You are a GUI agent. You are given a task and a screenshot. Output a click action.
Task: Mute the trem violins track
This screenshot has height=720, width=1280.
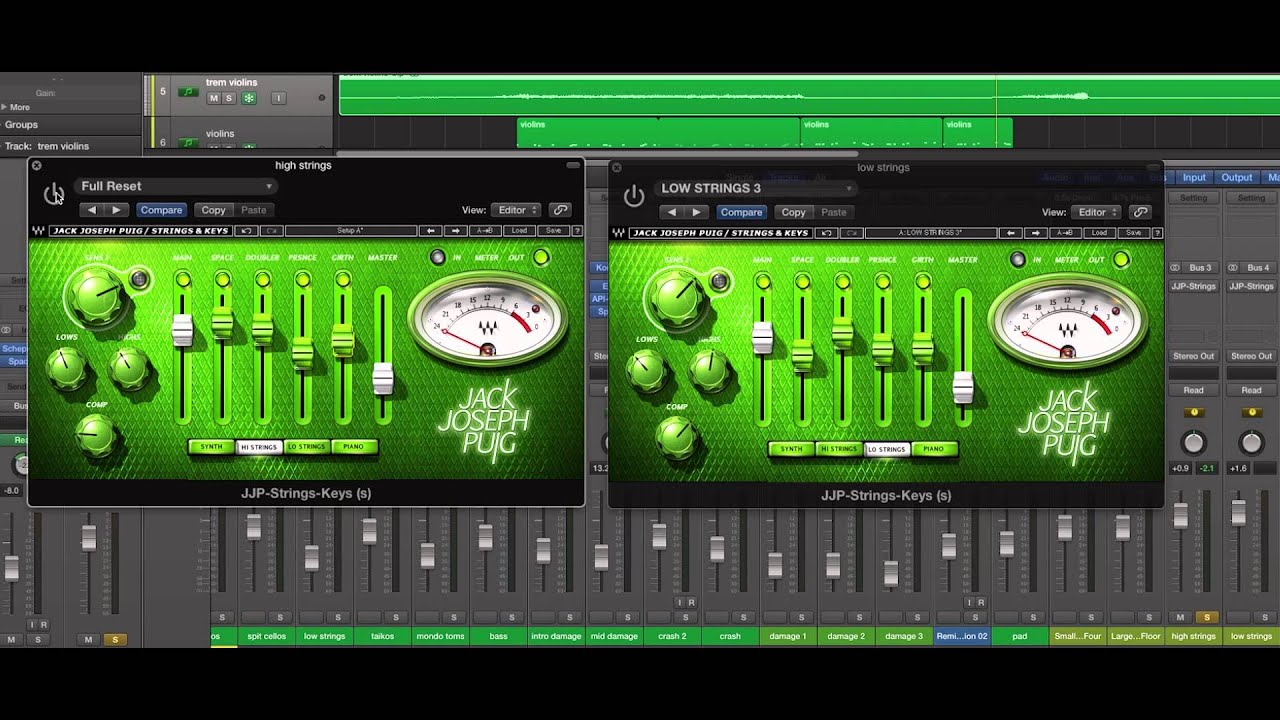[x=213, y=98]
